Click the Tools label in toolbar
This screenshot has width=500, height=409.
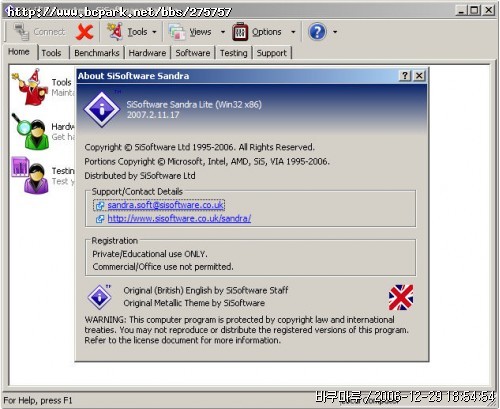137,32
